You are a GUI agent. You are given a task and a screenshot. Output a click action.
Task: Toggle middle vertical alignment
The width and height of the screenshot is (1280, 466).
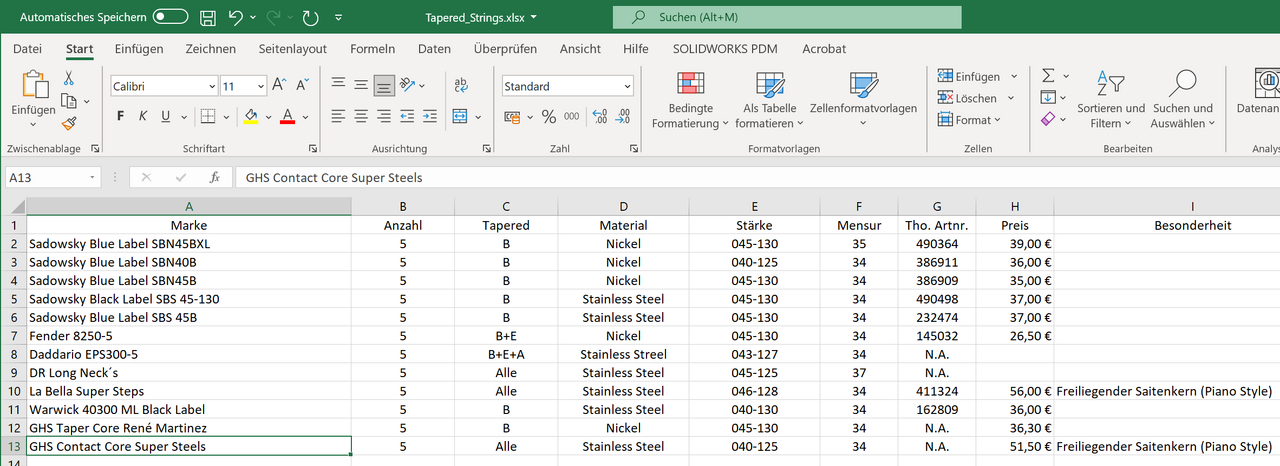point(361,86)
